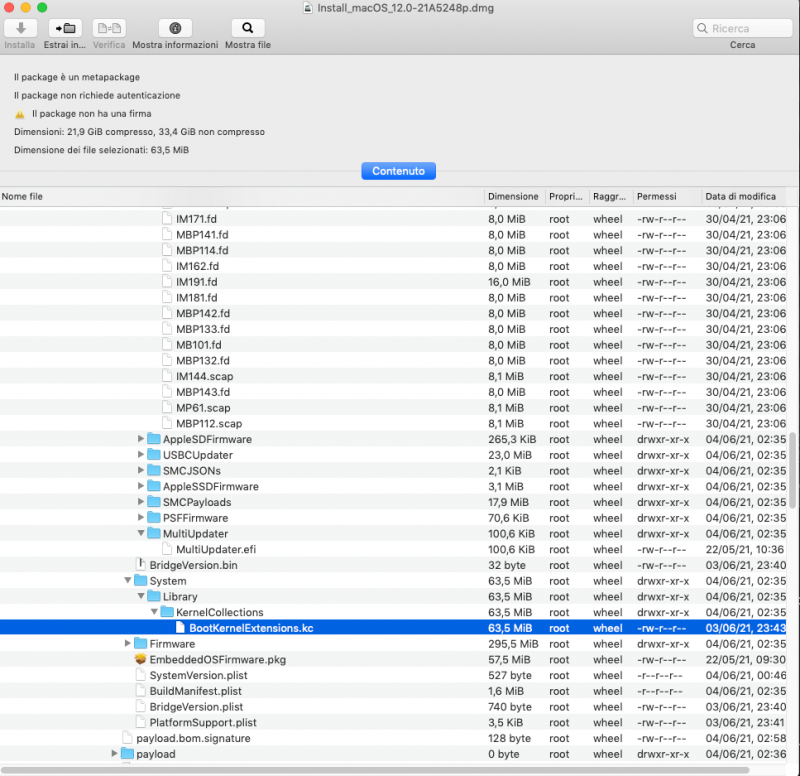Click the Mostra file magnifier icon
The image size is (800, 776).
click(247, 29)
